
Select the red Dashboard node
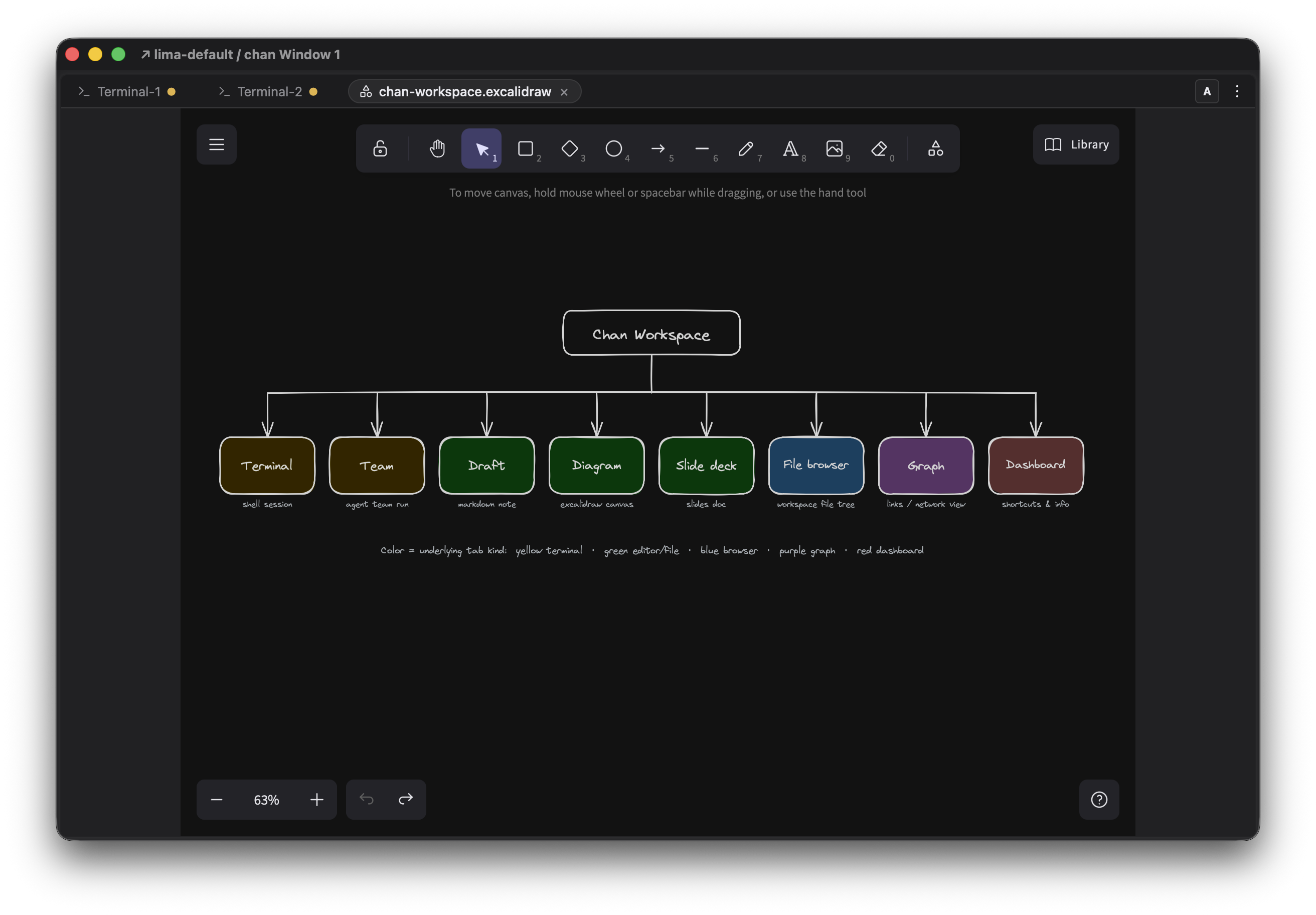click(x=1036, y=465)
